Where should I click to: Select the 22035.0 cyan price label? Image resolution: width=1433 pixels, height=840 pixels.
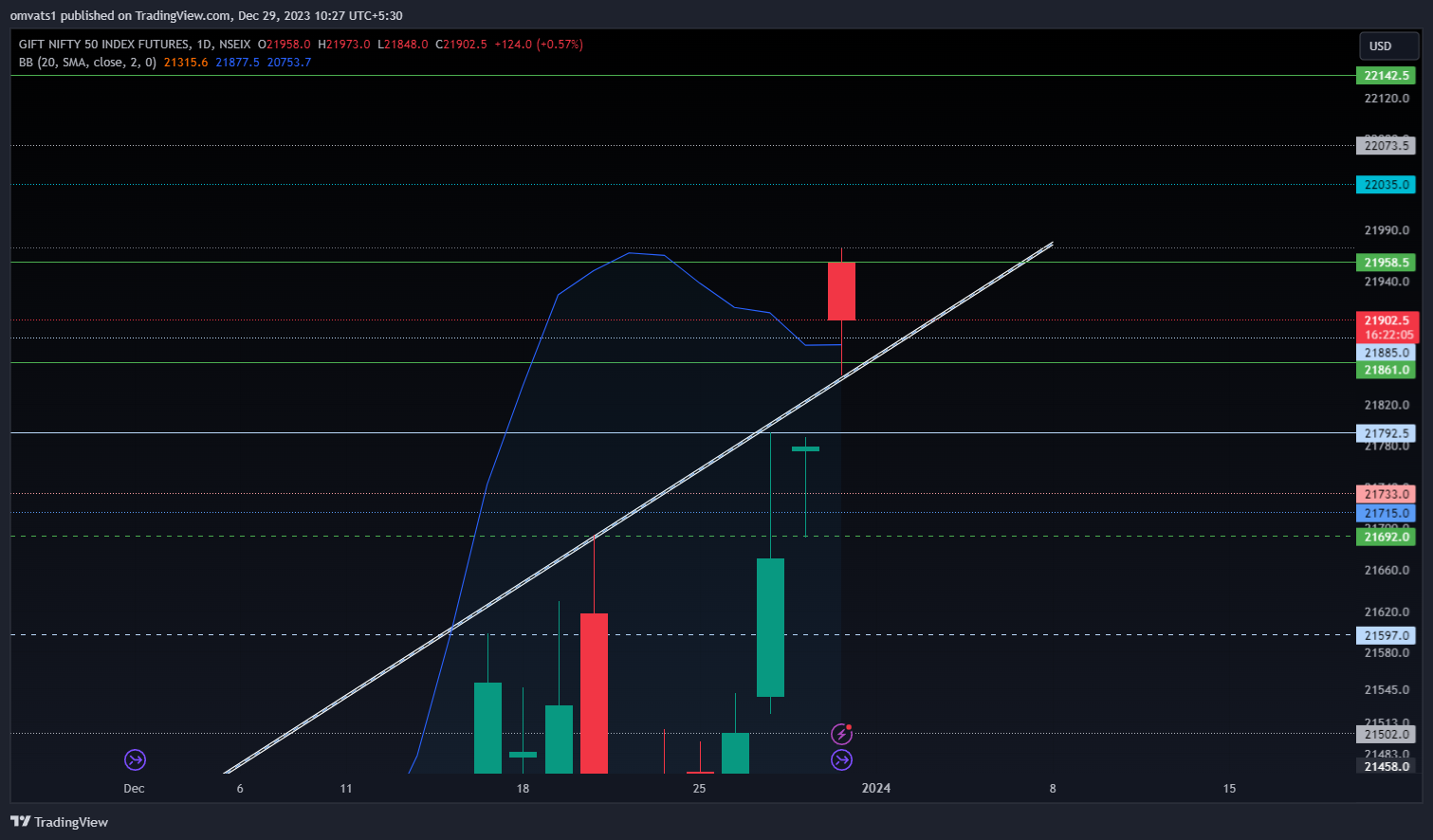tap(1386, 185)
